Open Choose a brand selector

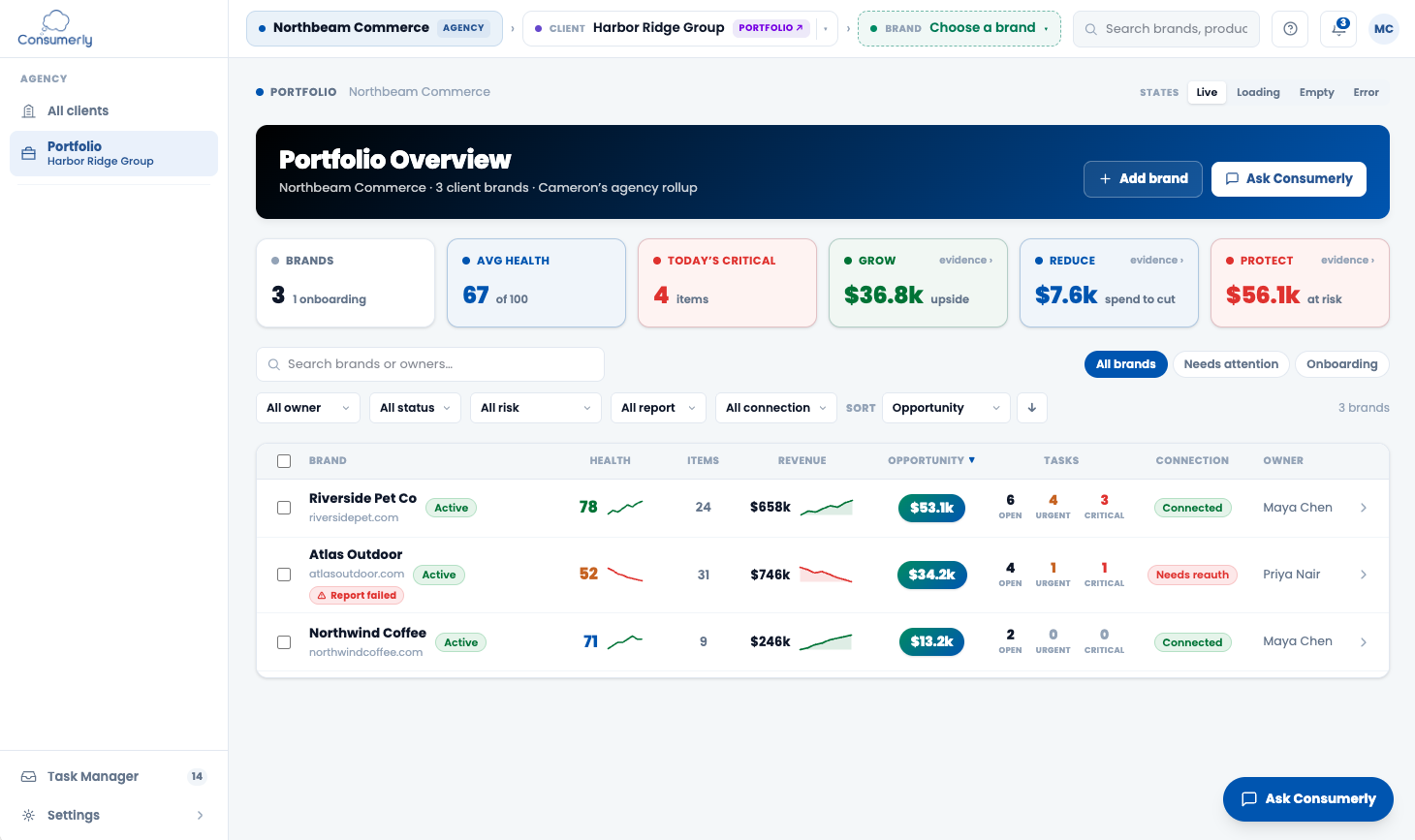point(959,28)
